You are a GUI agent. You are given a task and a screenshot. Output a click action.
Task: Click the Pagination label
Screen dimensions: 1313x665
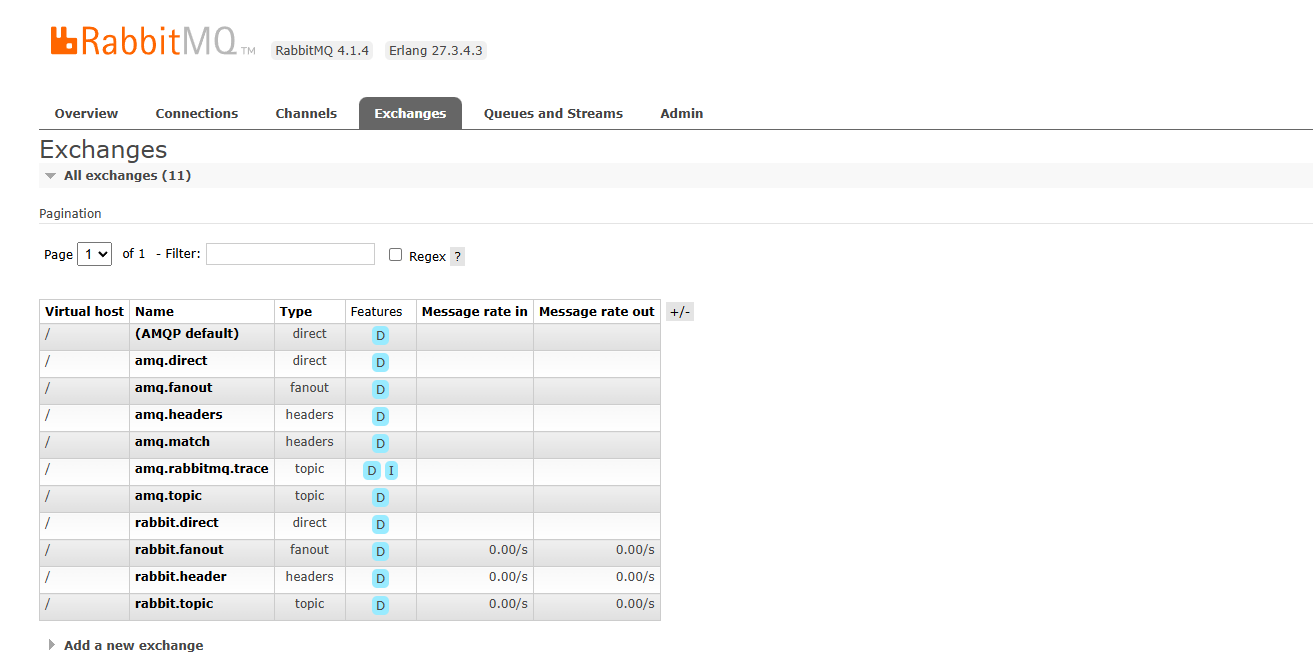coord(70,213)
